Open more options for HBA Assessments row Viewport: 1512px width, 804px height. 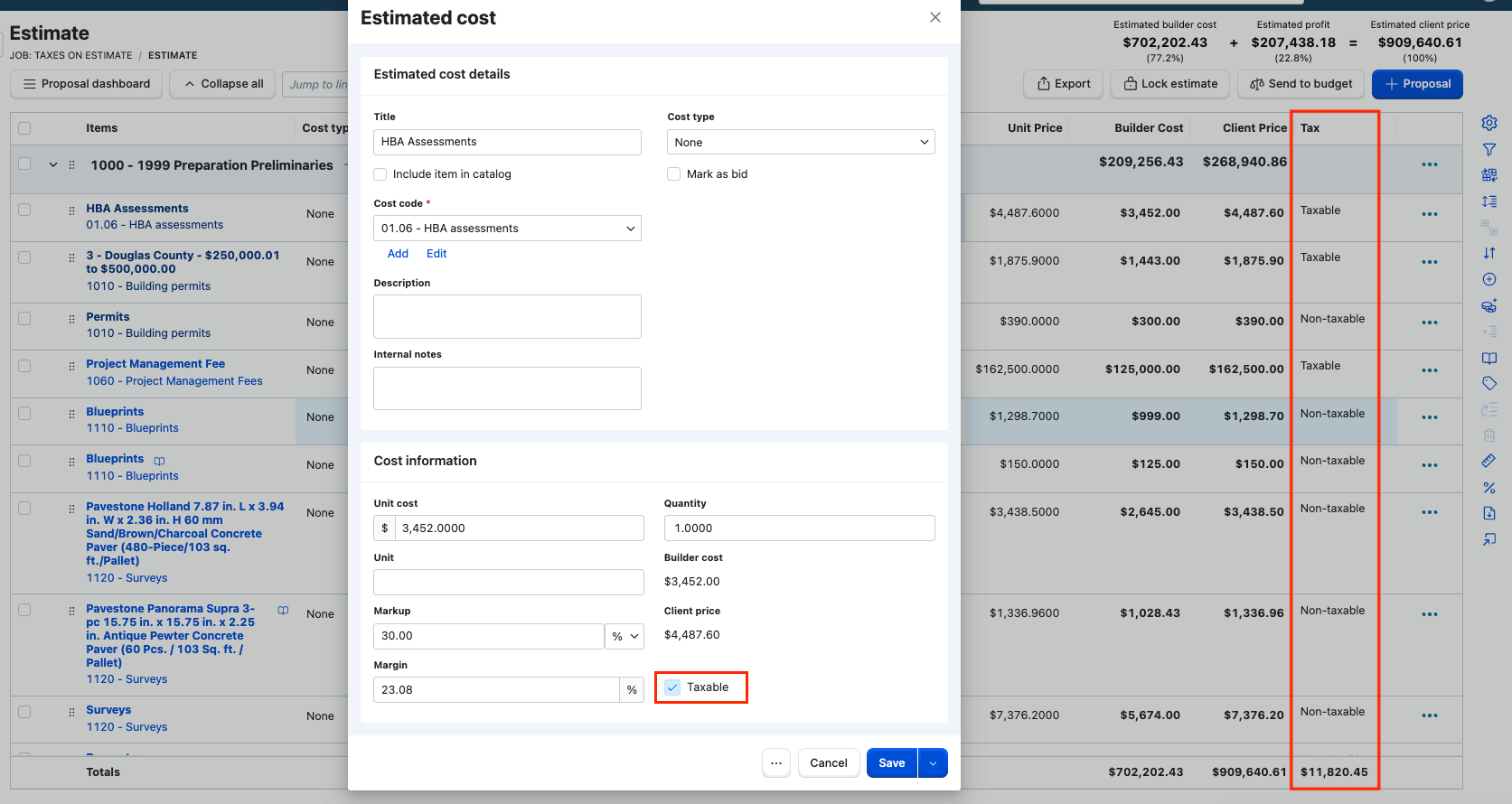[x=1430, y=214]
